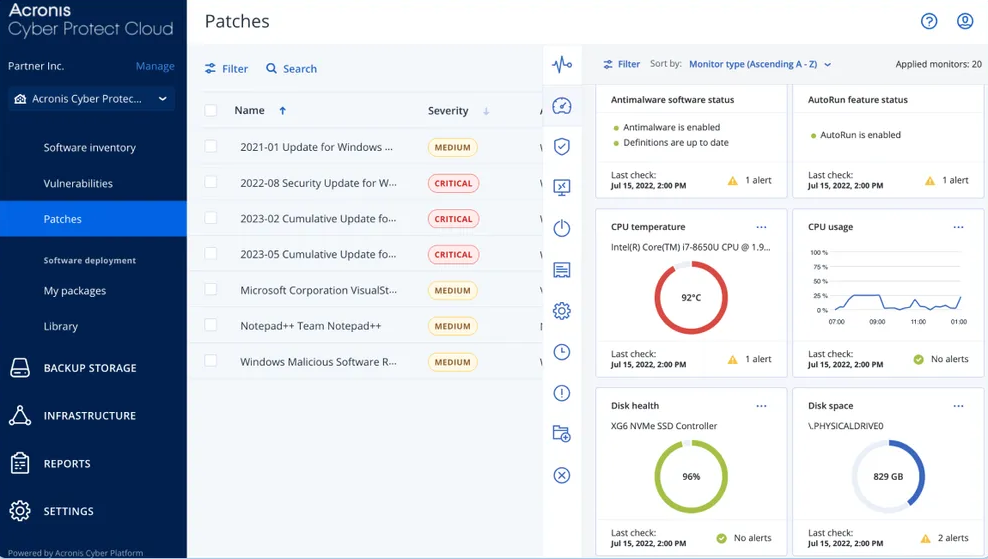This screenshot has width=988, height=559.
Task: Tick checkbox for 2022-08 Security Update row
Action: point(211,183)
